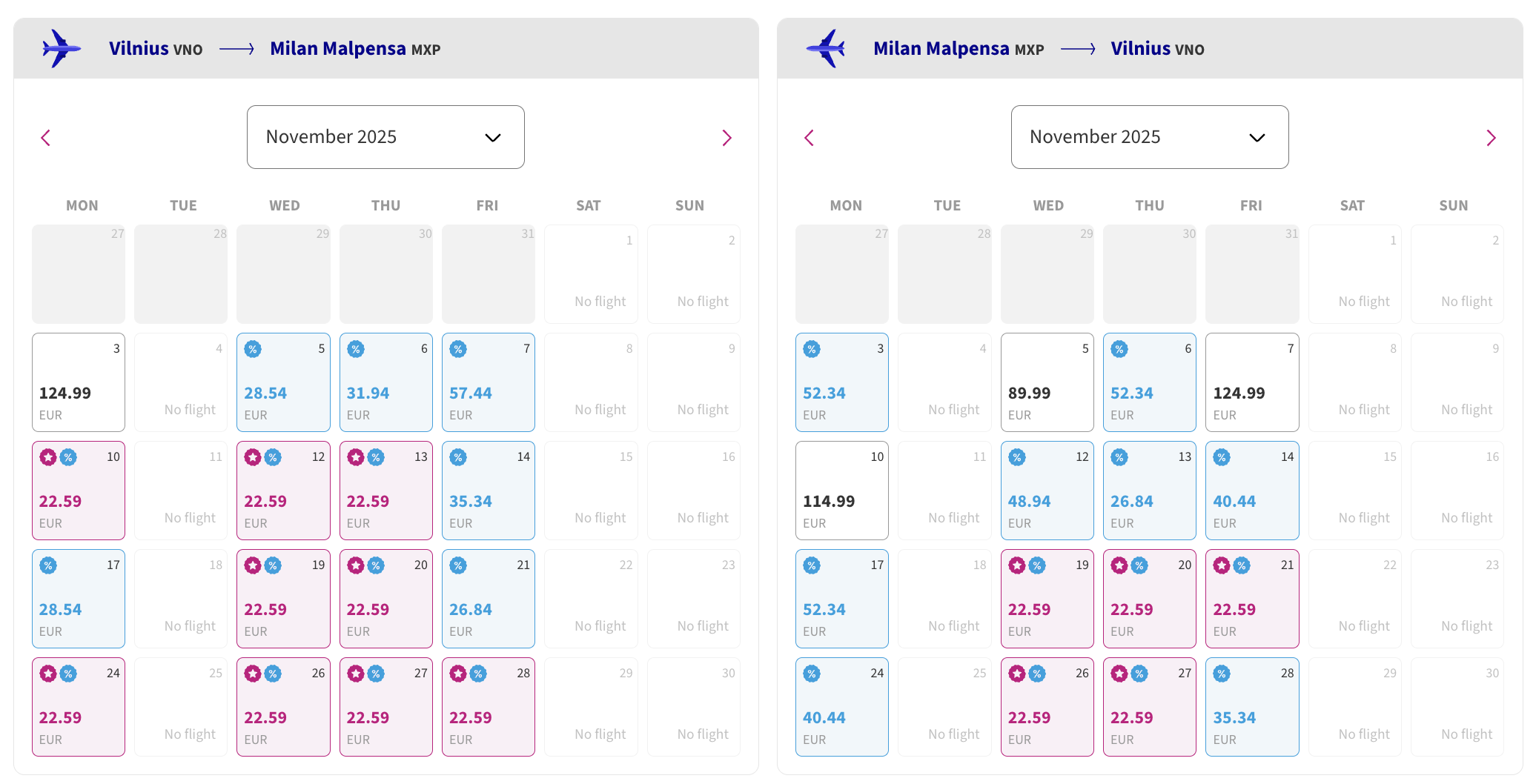This screenshot has width=1536, height=784.
Task: Select return November 10 flight at 114.99 EUR
Action: point(841,491)
